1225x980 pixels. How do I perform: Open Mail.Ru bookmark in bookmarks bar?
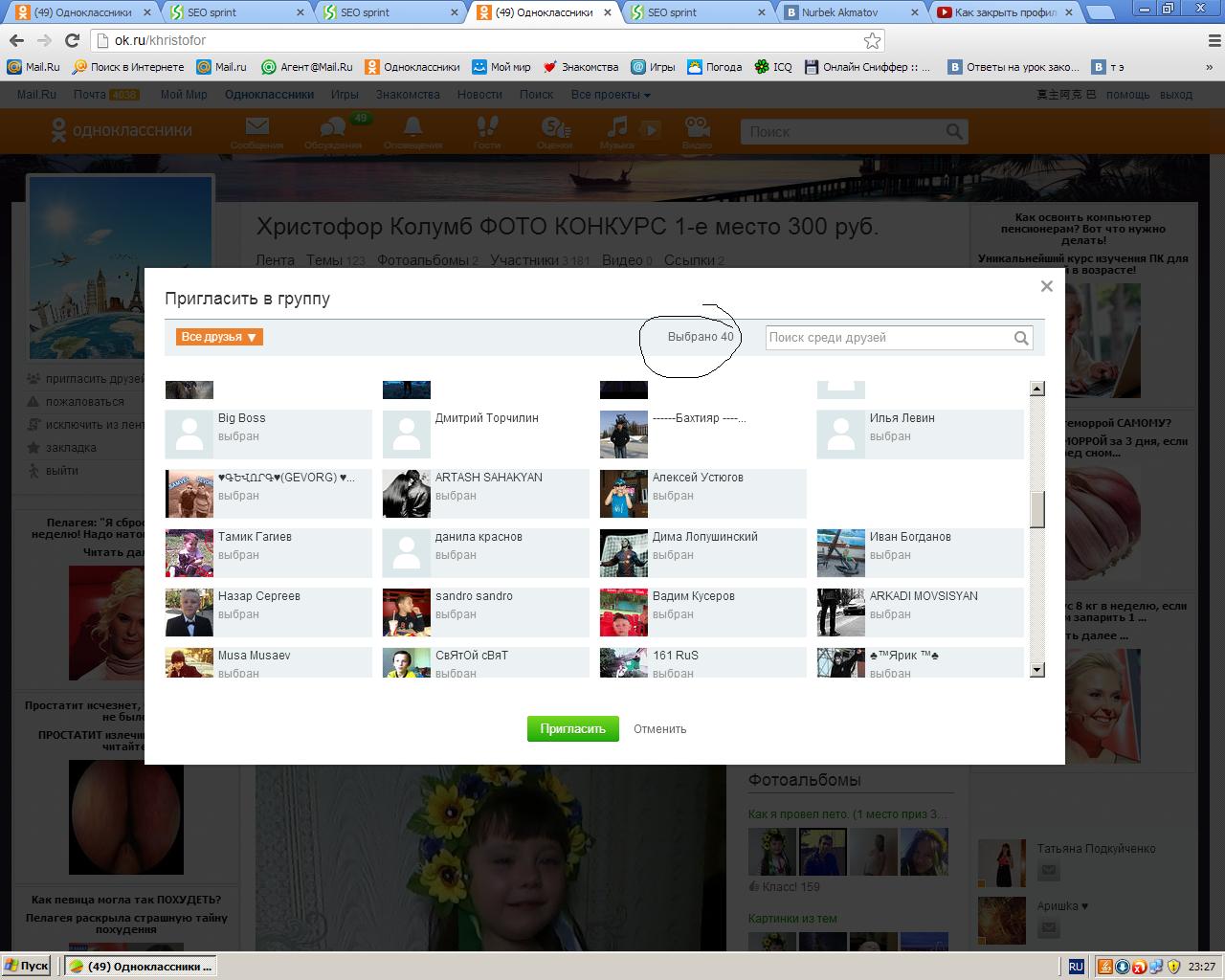point(33,67)
